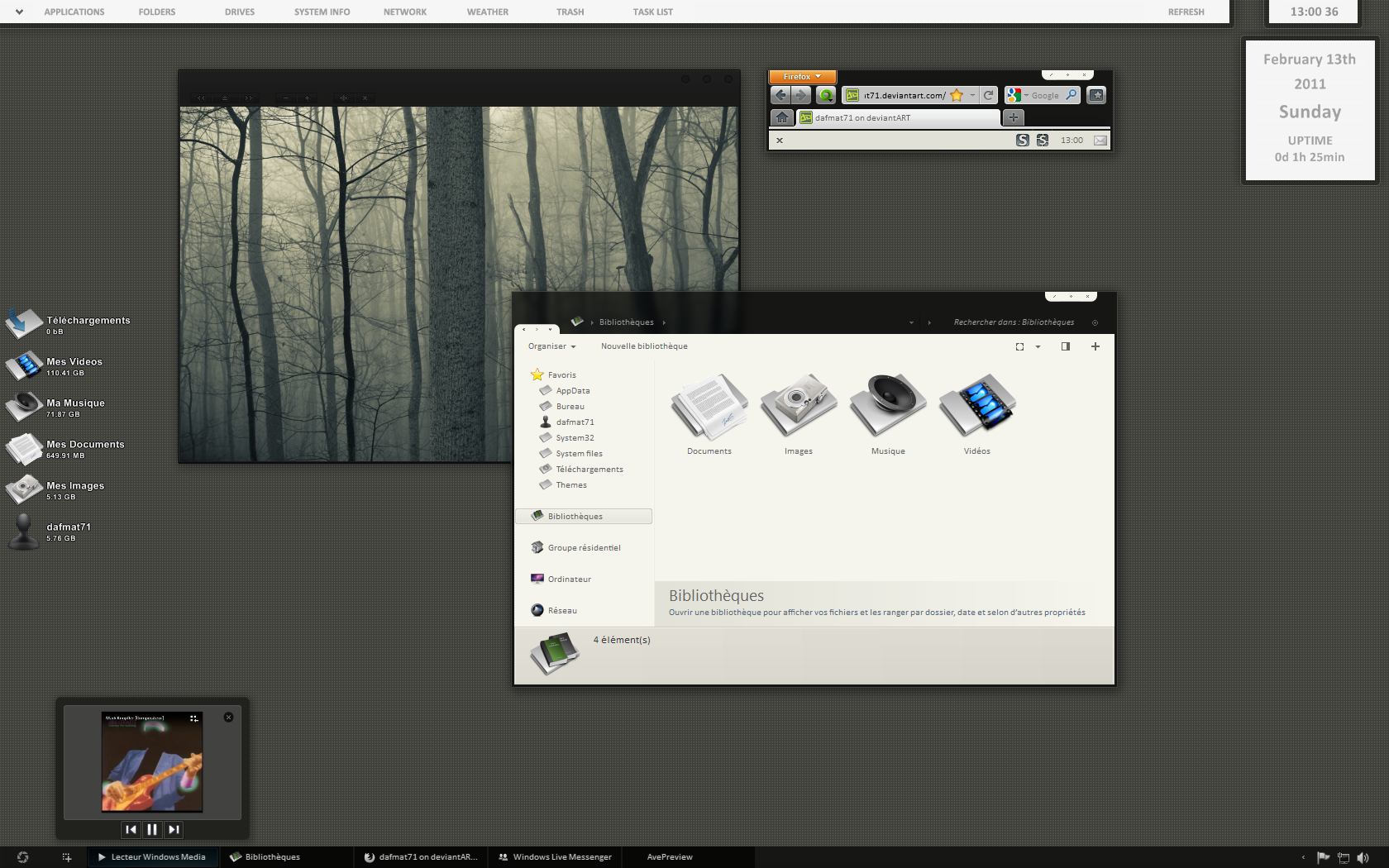The image size is (1389, 868).
Task: Click the plus help icon in Explorer toolbar
Action: 1095,346
